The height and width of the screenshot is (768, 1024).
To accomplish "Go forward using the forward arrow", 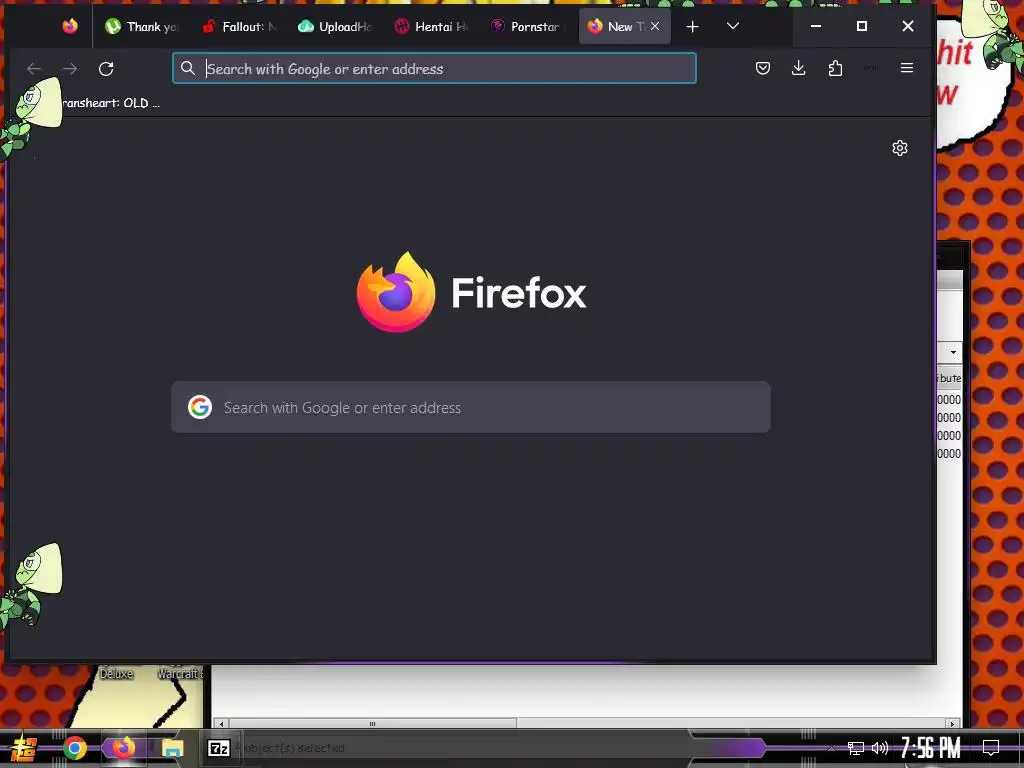I will [70, 69].
